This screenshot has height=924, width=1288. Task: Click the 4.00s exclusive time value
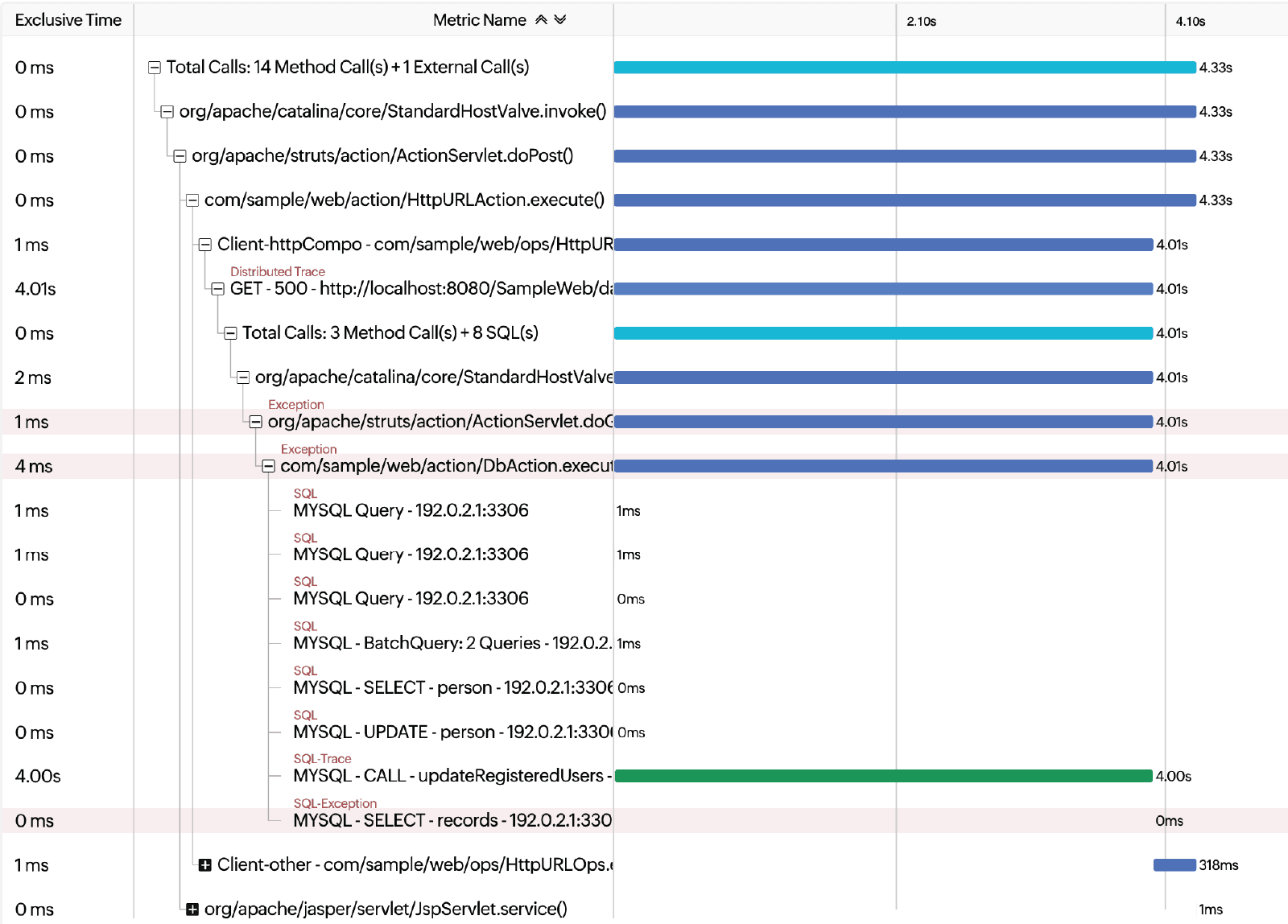38,776
